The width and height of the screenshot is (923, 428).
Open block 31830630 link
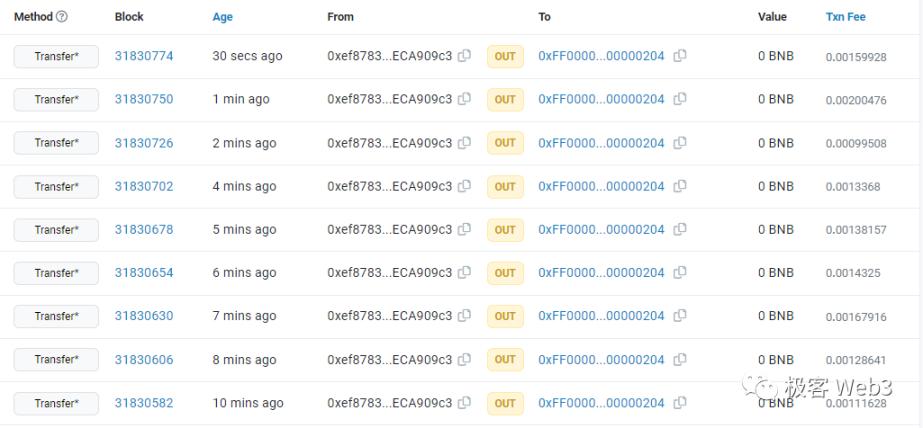coord(144,316)
